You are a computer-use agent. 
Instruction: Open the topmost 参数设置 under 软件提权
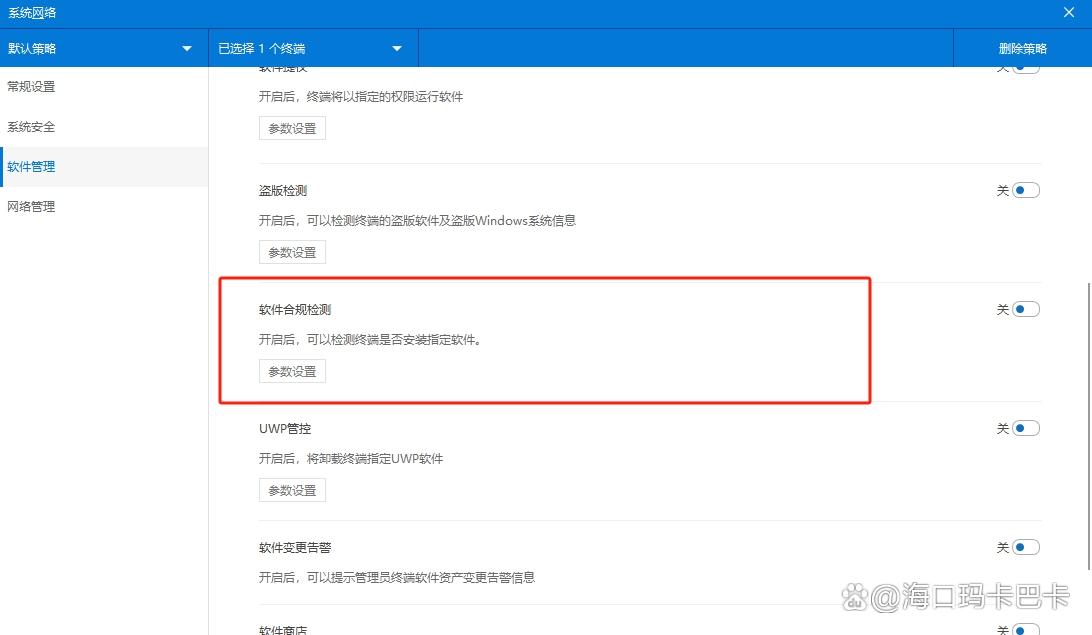coord(291,128)
